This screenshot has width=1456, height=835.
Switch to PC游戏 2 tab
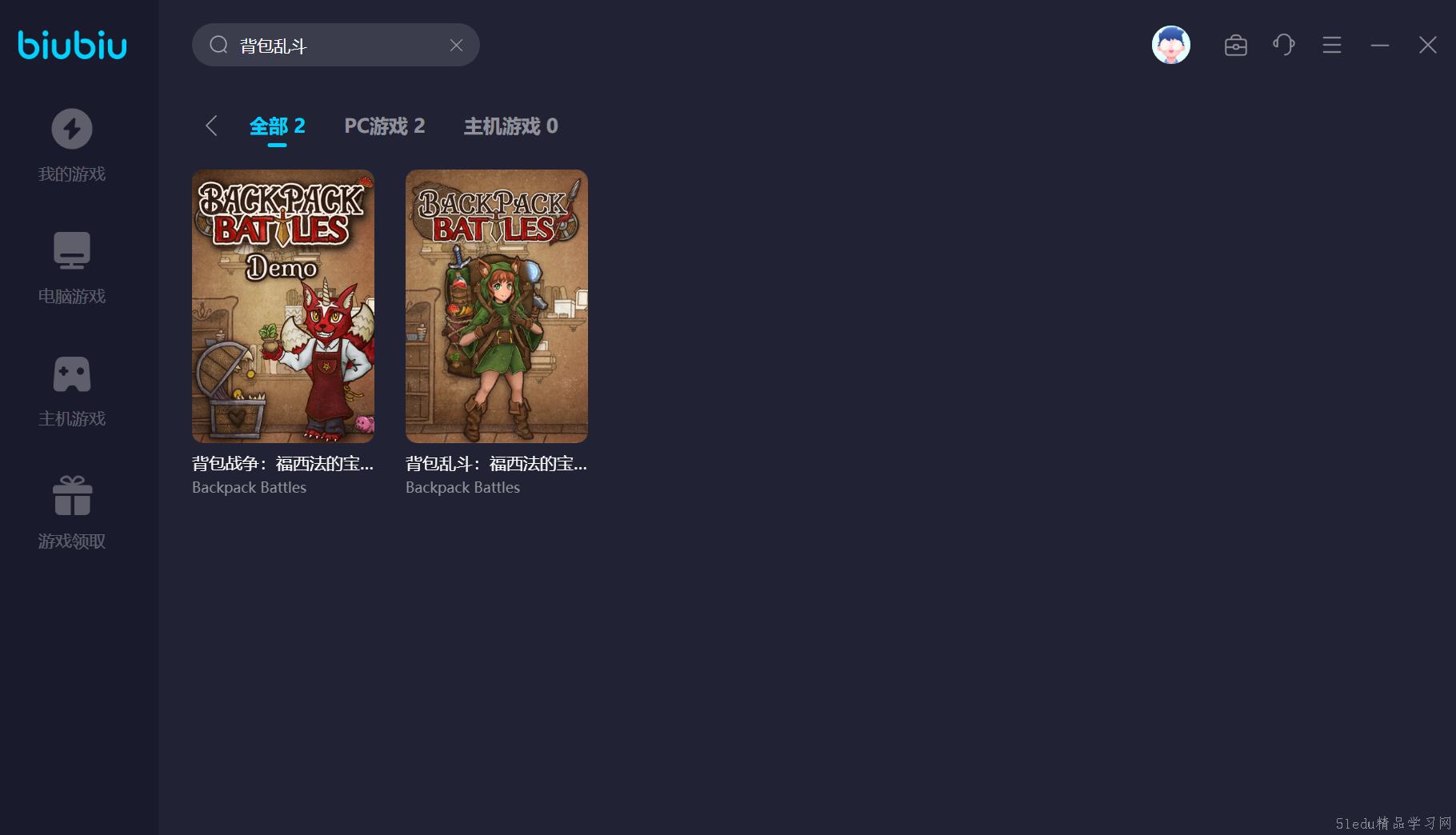(x=384, y=126)
